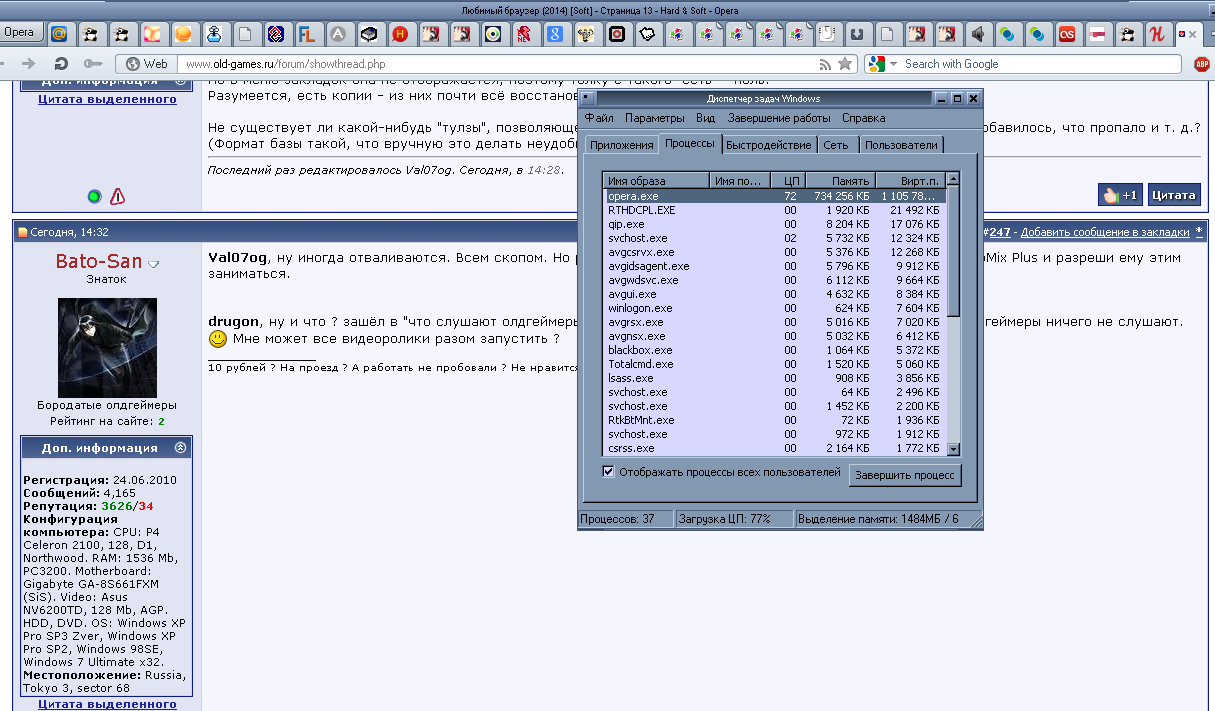The height and width of the screenshot is (711, 1215).
Task: Uncheck Отображать процессы всех пользователей
Action: pyautogui.click(x=608, y=471)
